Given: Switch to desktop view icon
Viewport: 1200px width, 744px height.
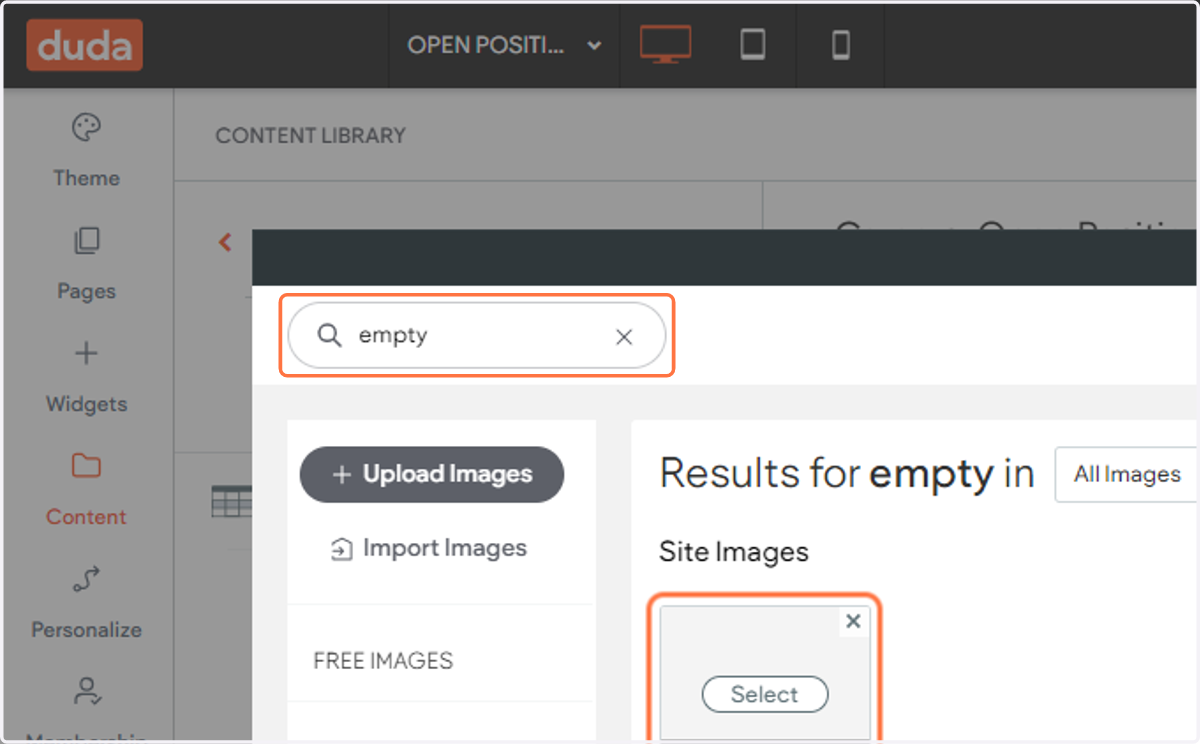Looking at the screenshot, I should pyautogui.click(x=665, y=45).
